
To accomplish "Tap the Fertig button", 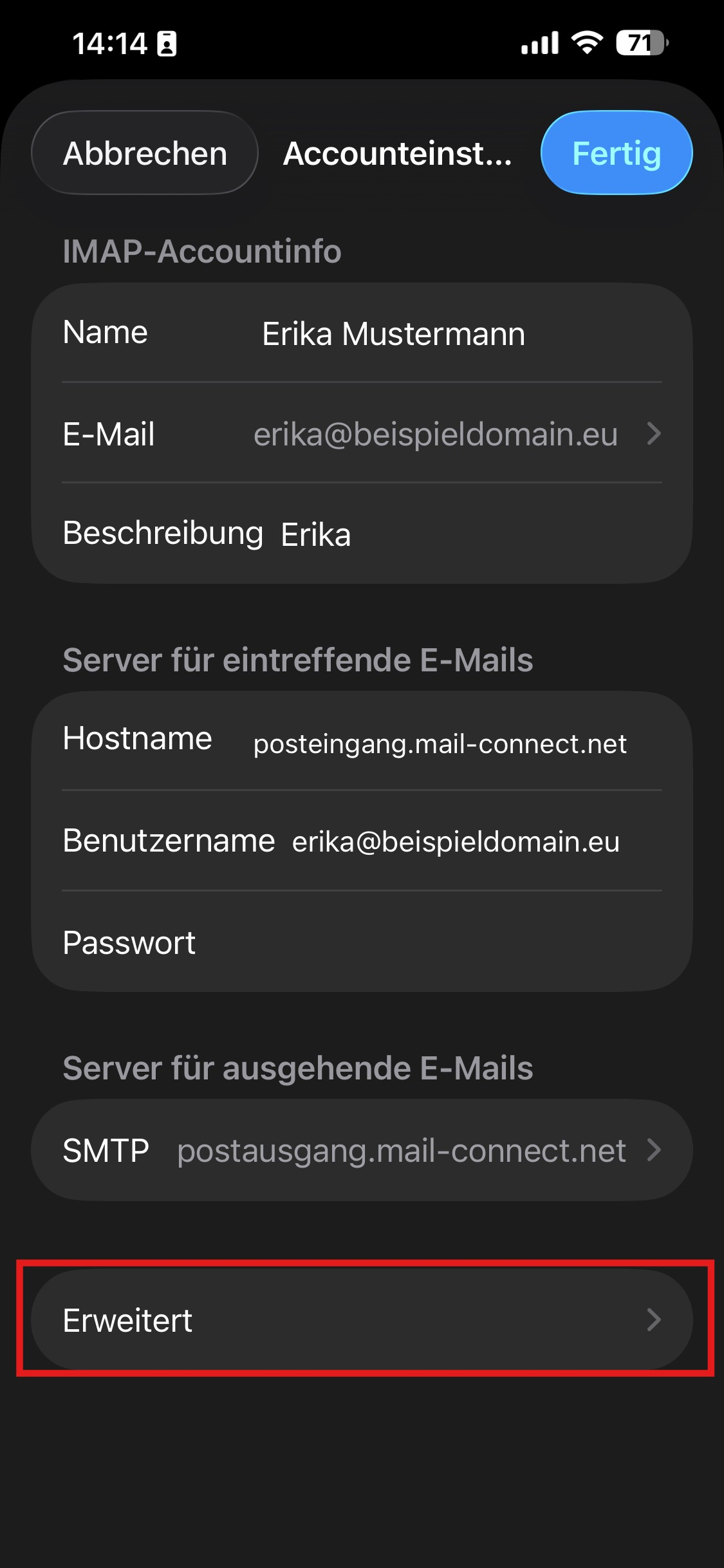I will (x=617, y=153).
